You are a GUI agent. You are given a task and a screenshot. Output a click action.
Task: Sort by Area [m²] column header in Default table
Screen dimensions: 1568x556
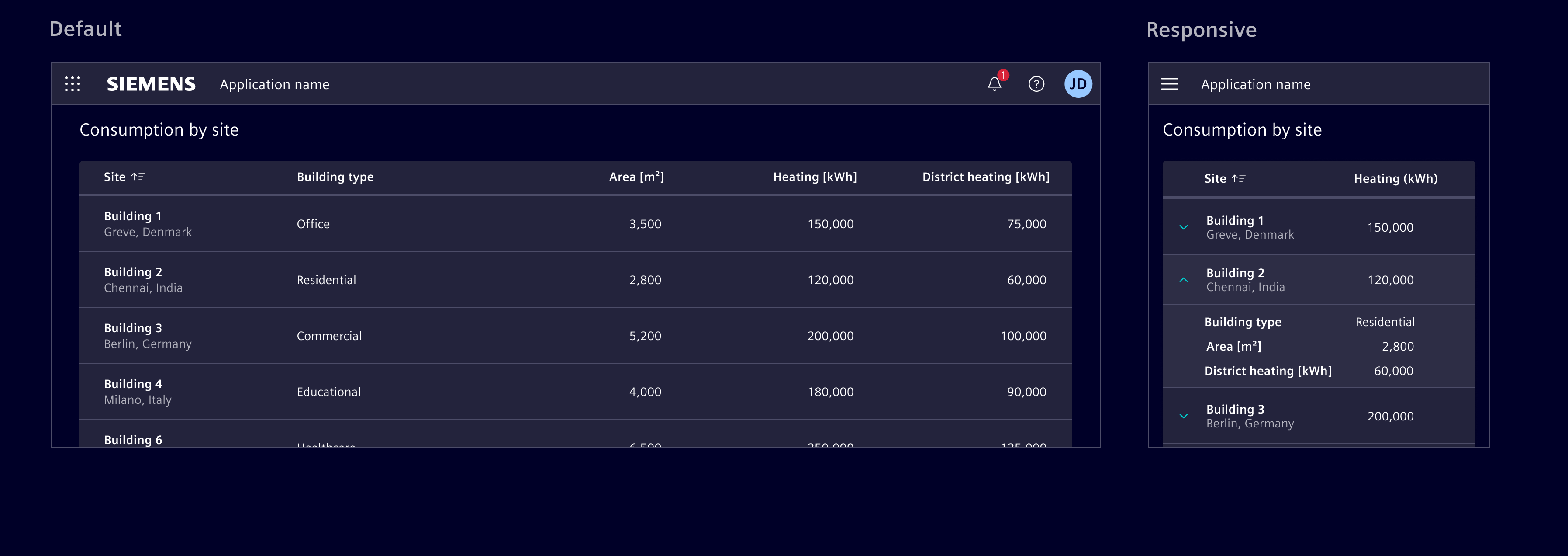point(636,177)
